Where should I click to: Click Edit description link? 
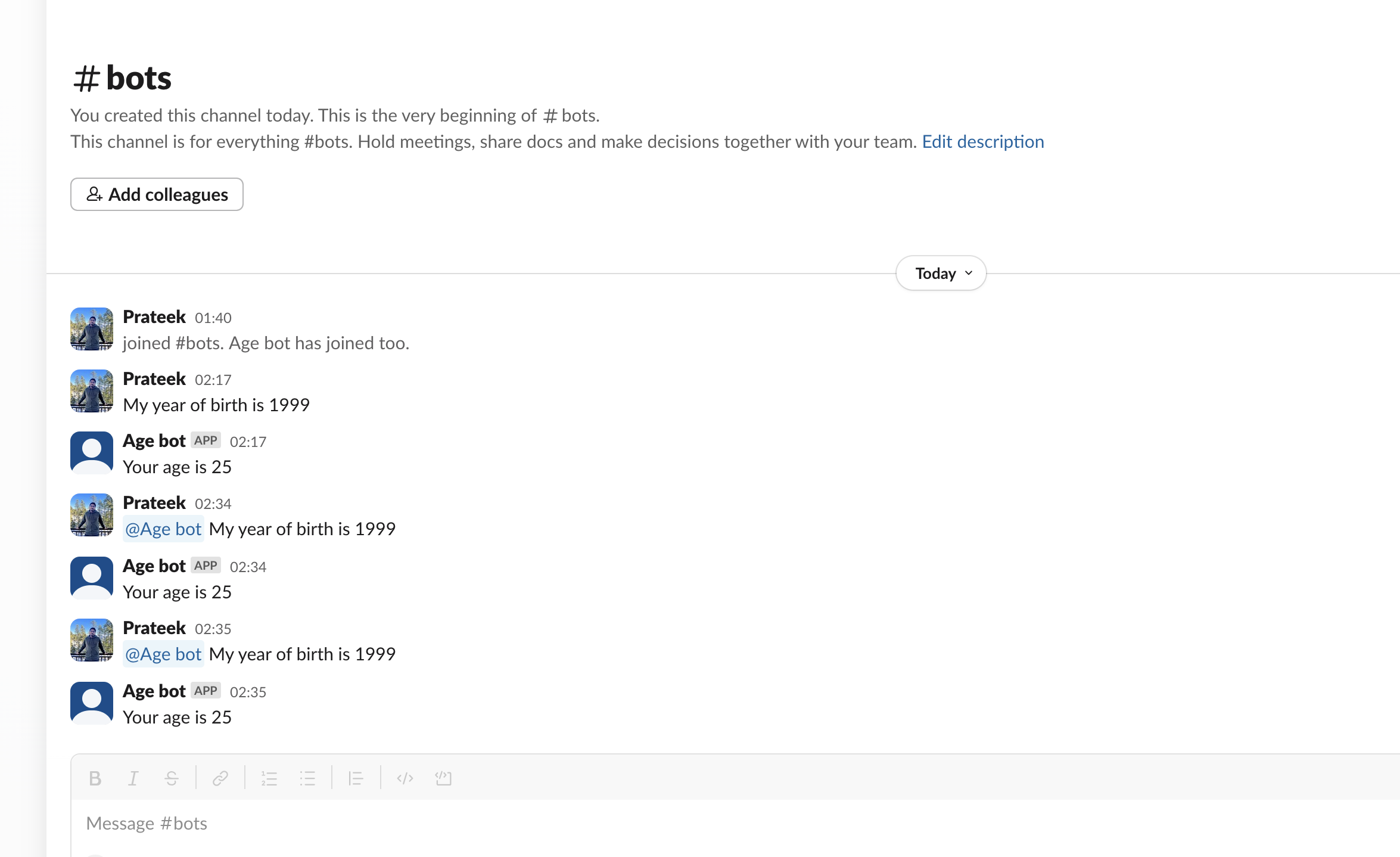[x=983, y=142]
